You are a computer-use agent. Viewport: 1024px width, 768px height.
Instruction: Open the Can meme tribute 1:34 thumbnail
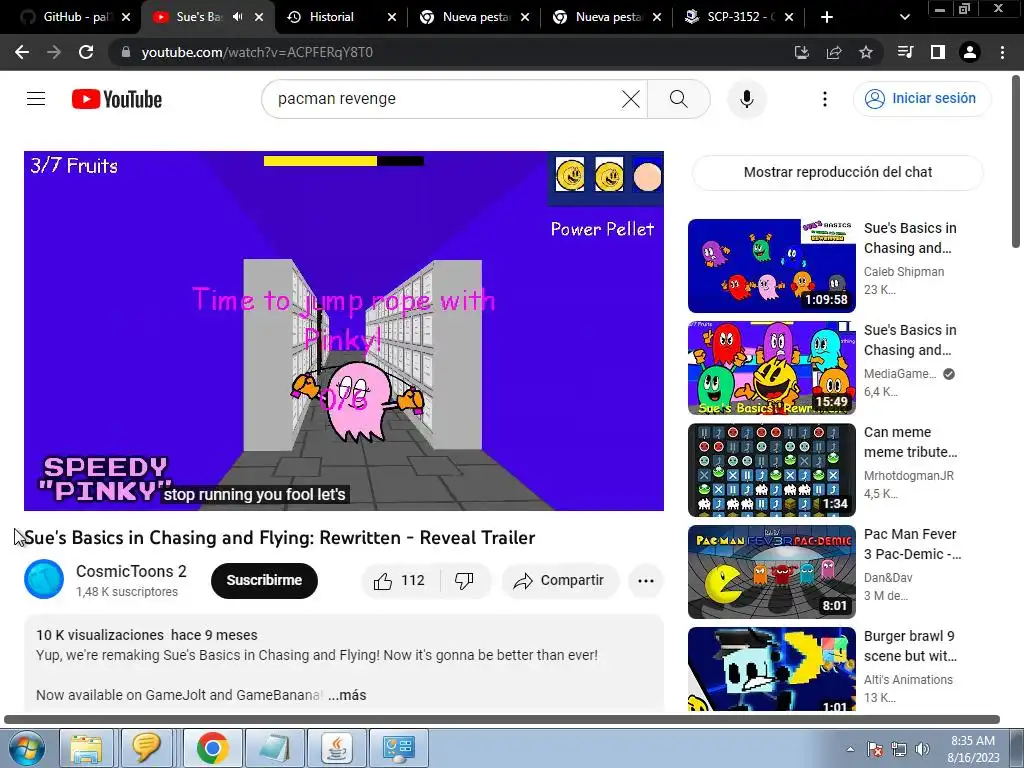point(771,470)
